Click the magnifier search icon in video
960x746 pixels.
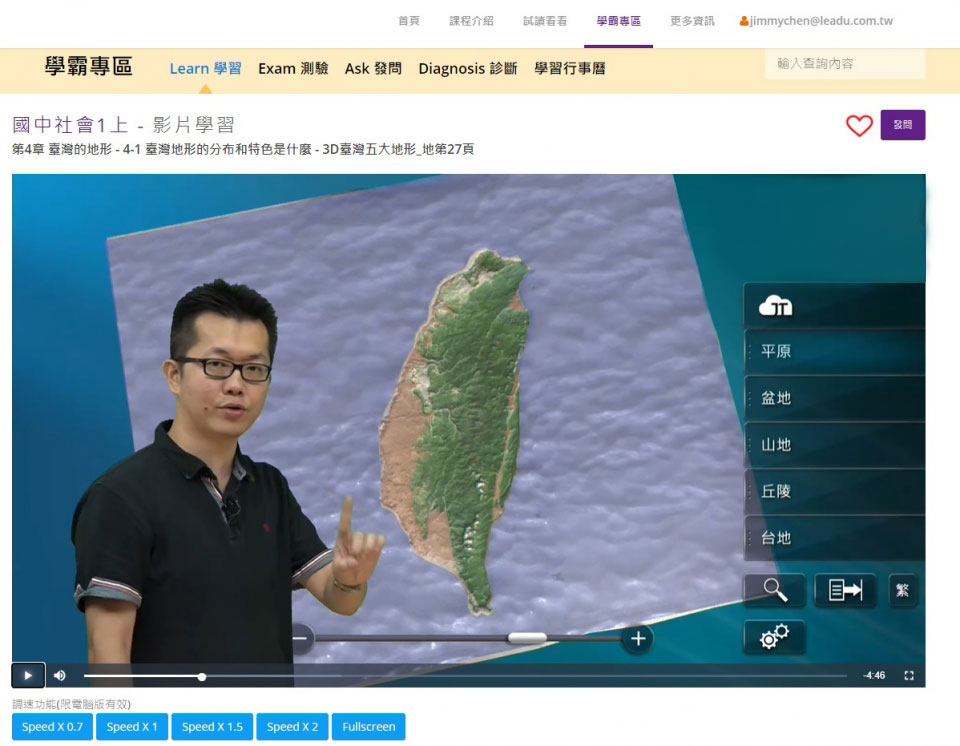click(x=775, y=590)
